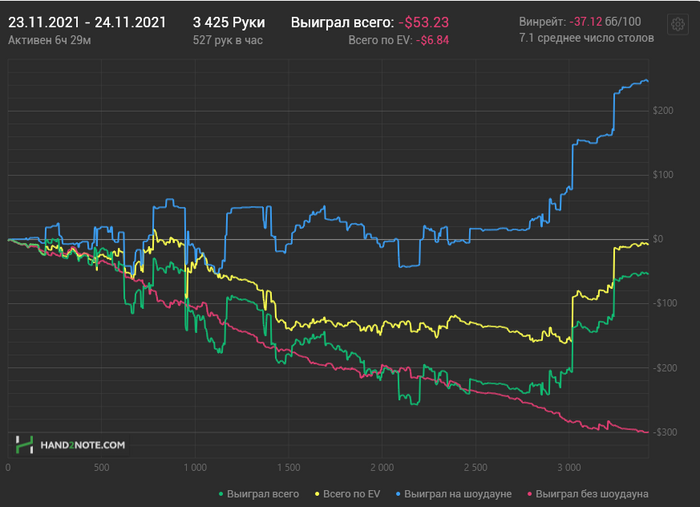Screen dimensions: 700x507
Task: Click the '-$100' y-axis label
Action: click(665, 303)
